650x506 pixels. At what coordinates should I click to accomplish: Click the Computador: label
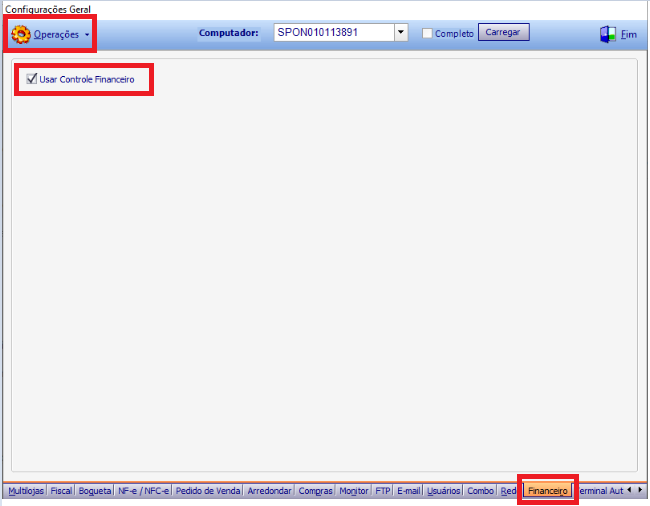point(228,33)
